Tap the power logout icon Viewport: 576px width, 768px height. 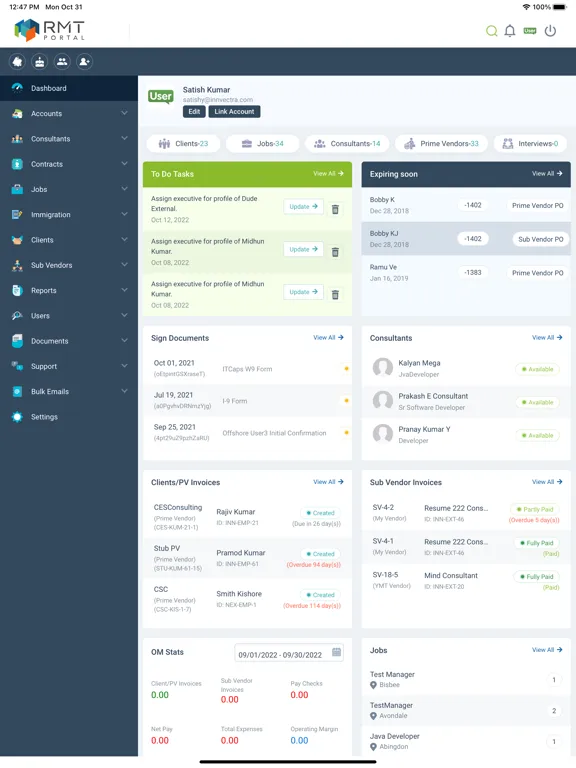[x=550, y=31]
